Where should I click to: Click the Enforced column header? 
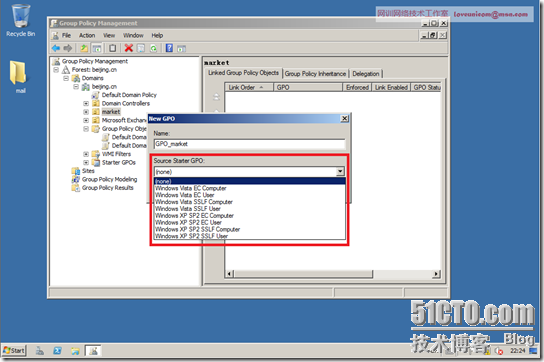[x=357, y=87]
